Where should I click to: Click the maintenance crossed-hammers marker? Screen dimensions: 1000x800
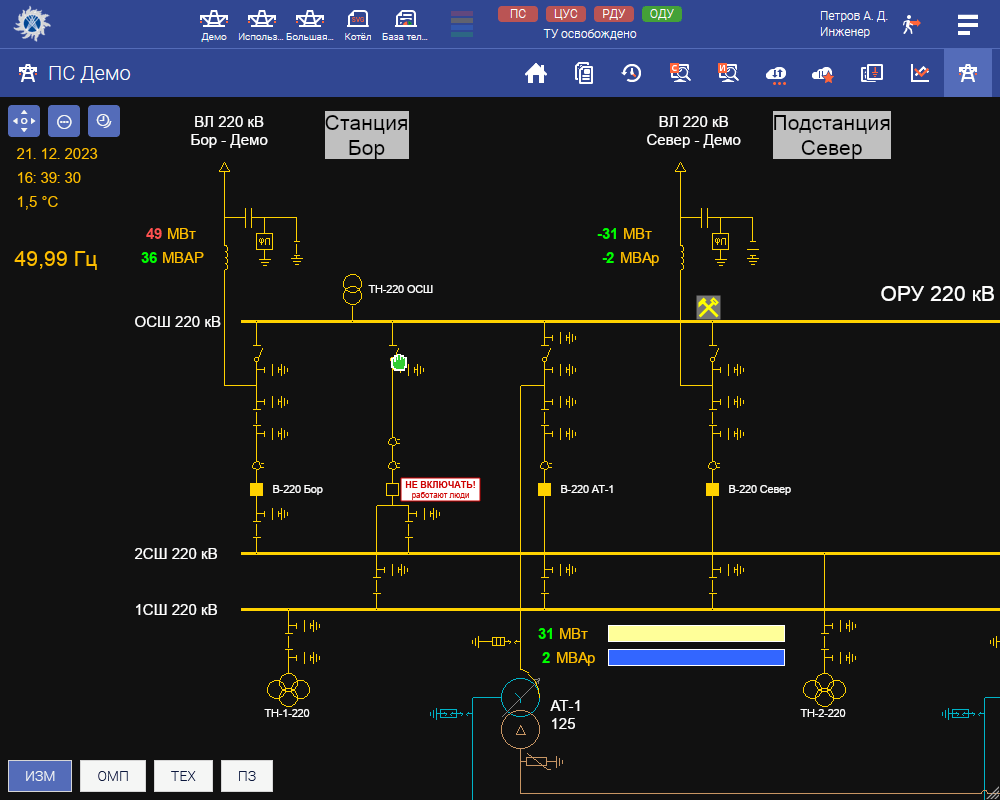(x=709, y=308)
